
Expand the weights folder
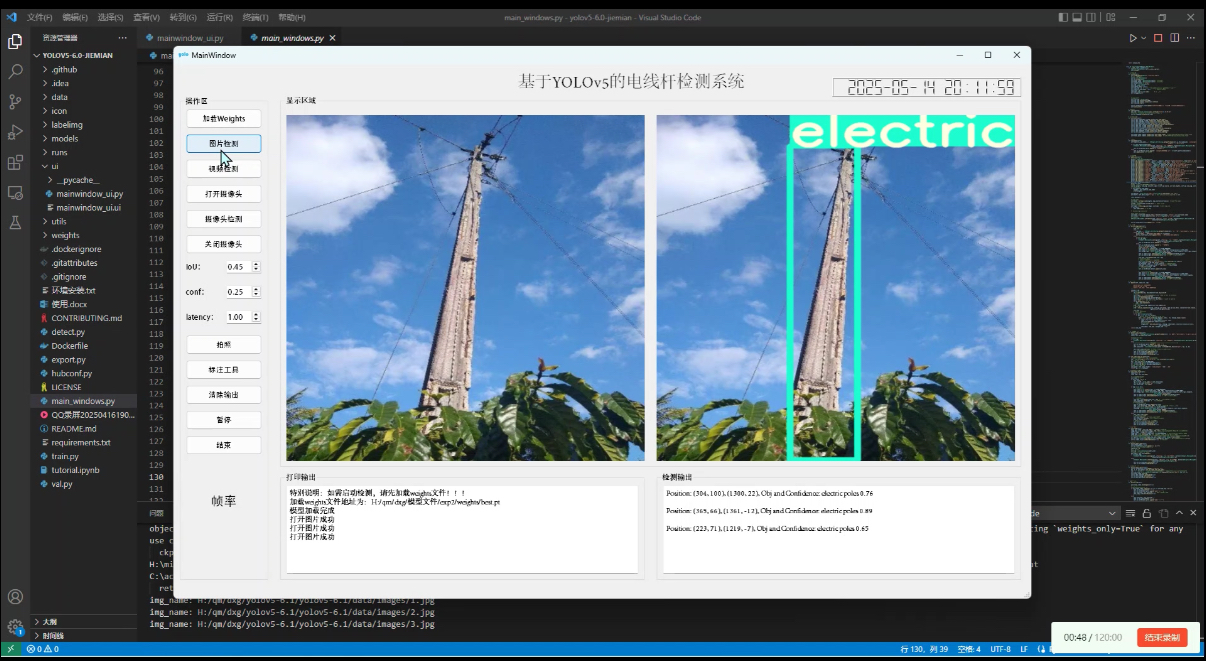click(84, 235)
